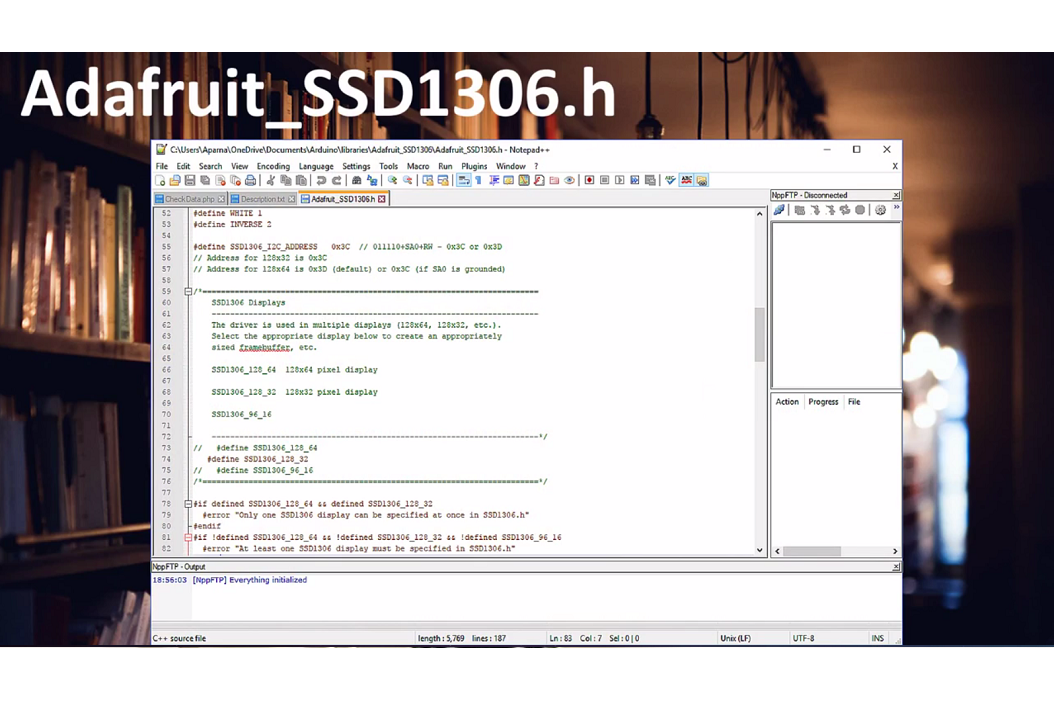Click the Action column header
The image size is (1054, 704).
[787, 401]
